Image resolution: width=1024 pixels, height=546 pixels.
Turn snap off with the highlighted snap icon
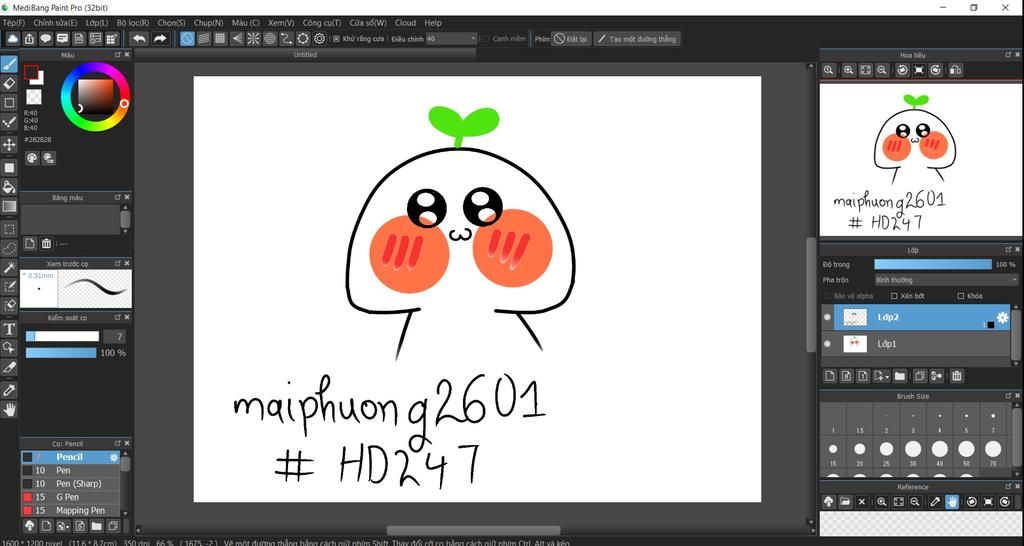click(187, 39)
